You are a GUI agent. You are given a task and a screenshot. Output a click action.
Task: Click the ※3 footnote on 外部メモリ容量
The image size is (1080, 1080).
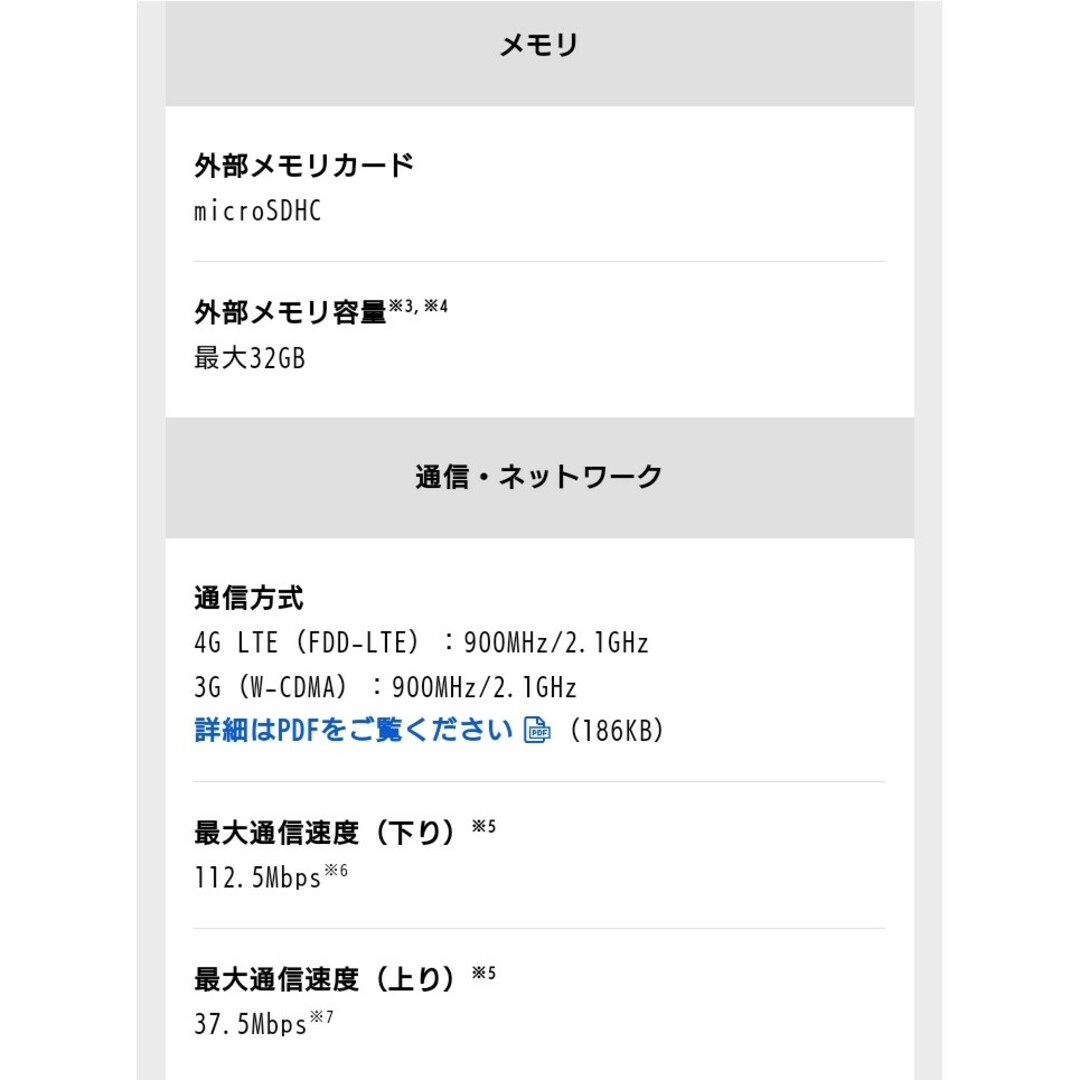tap(402, 306)
